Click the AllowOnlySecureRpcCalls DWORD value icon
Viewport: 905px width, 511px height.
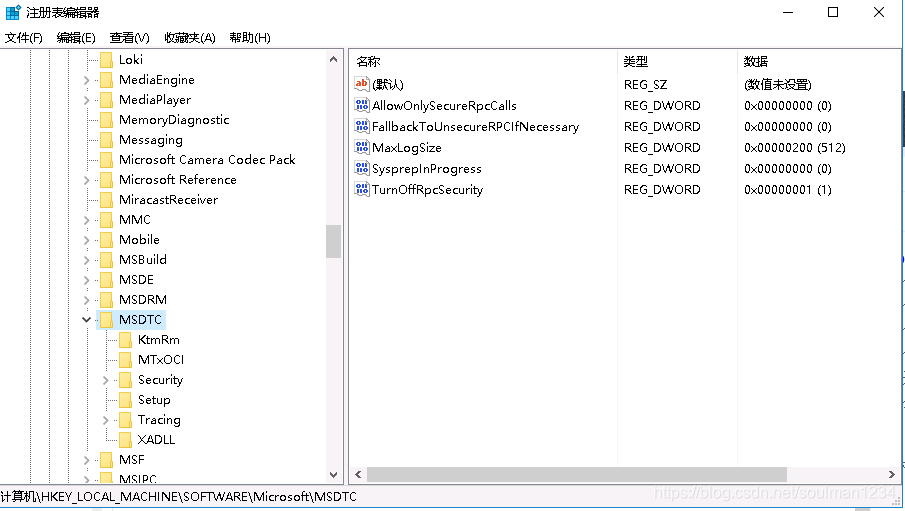point(362,105)
